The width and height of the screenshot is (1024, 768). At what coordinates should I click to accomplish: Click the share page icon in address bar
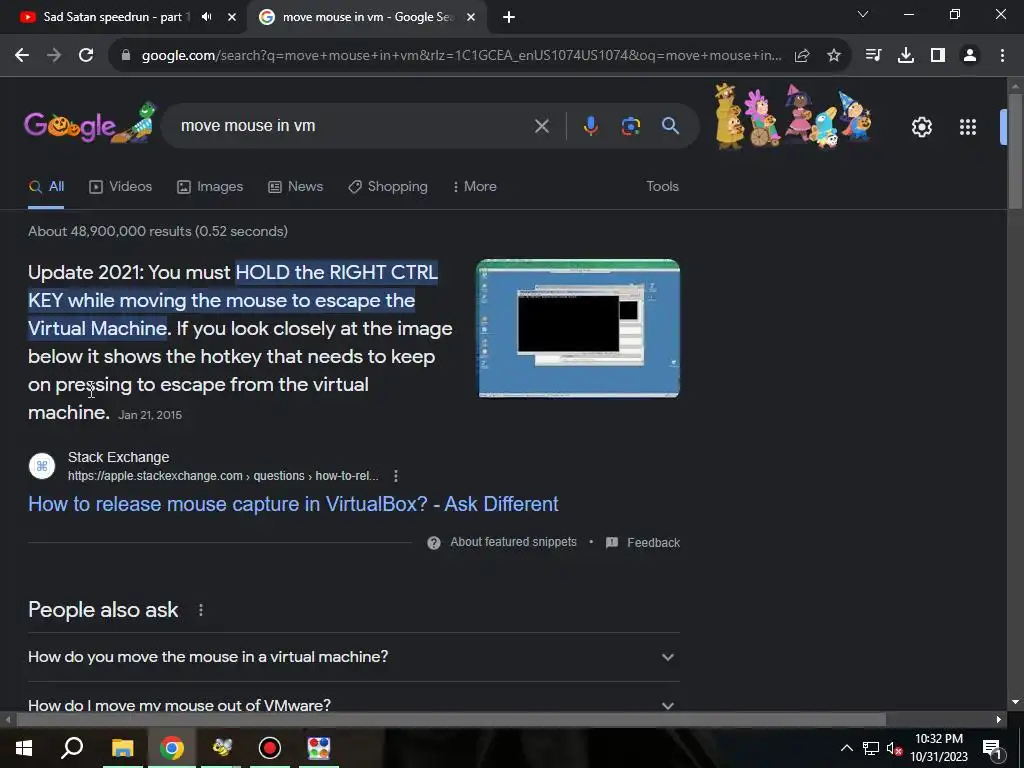pos(802,56)
